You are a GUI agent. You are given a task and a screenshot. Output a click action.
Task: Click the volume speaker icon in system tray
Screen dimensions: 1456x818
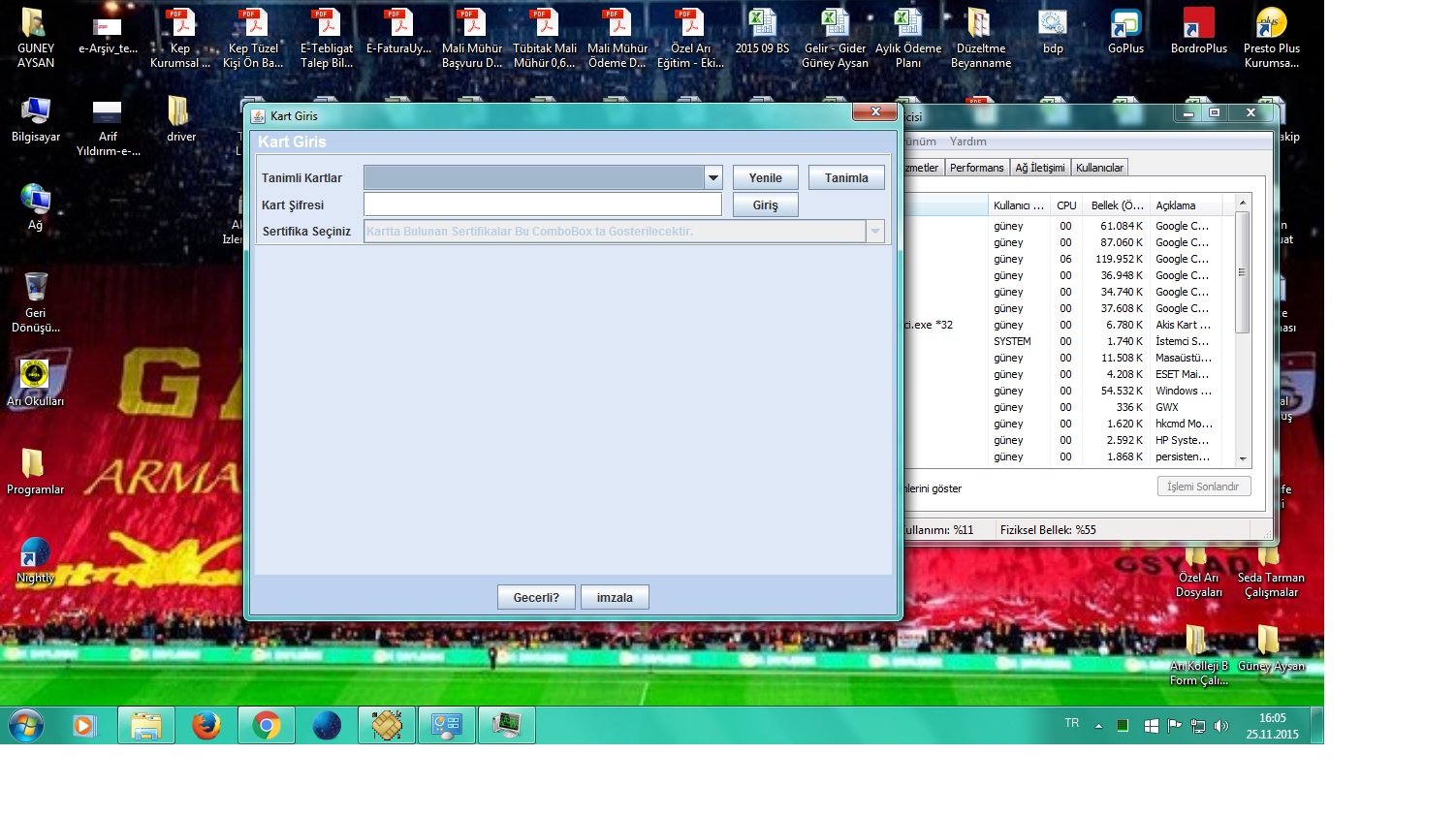[x=1221, y=725]
